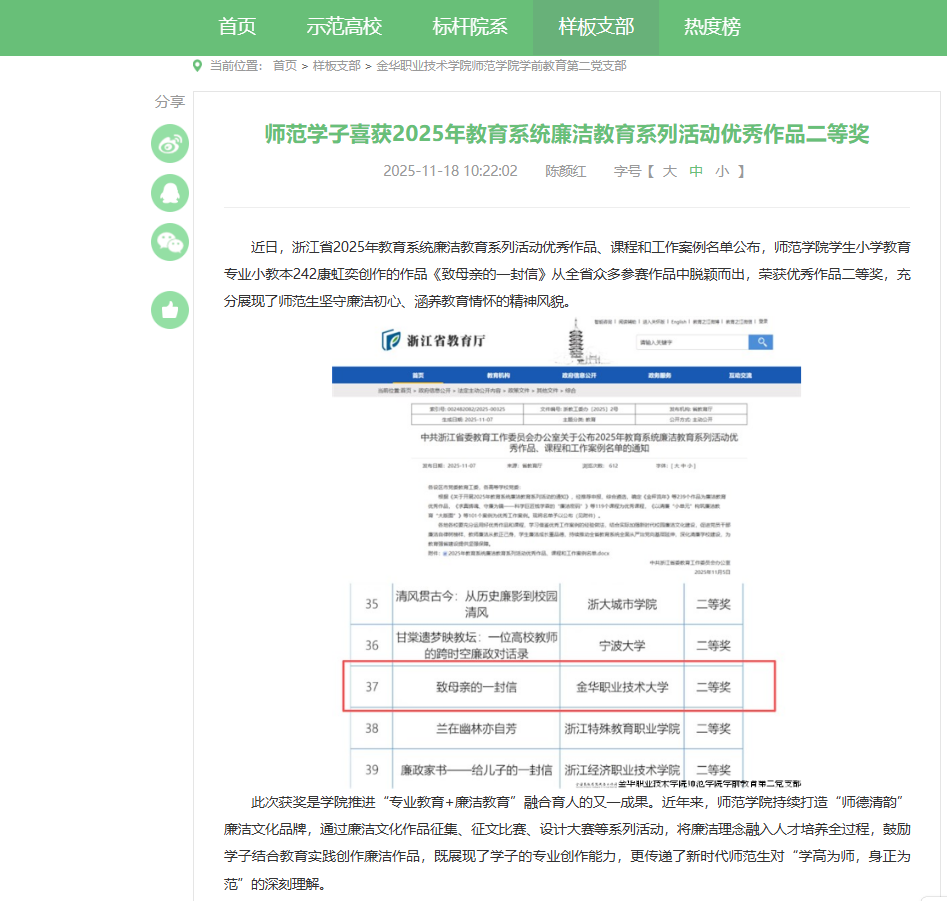Image resolution: width=947 pixels, height=901 pixels.
Task: Click 样板支部 in the breadcrumb path
Action: 337,66
